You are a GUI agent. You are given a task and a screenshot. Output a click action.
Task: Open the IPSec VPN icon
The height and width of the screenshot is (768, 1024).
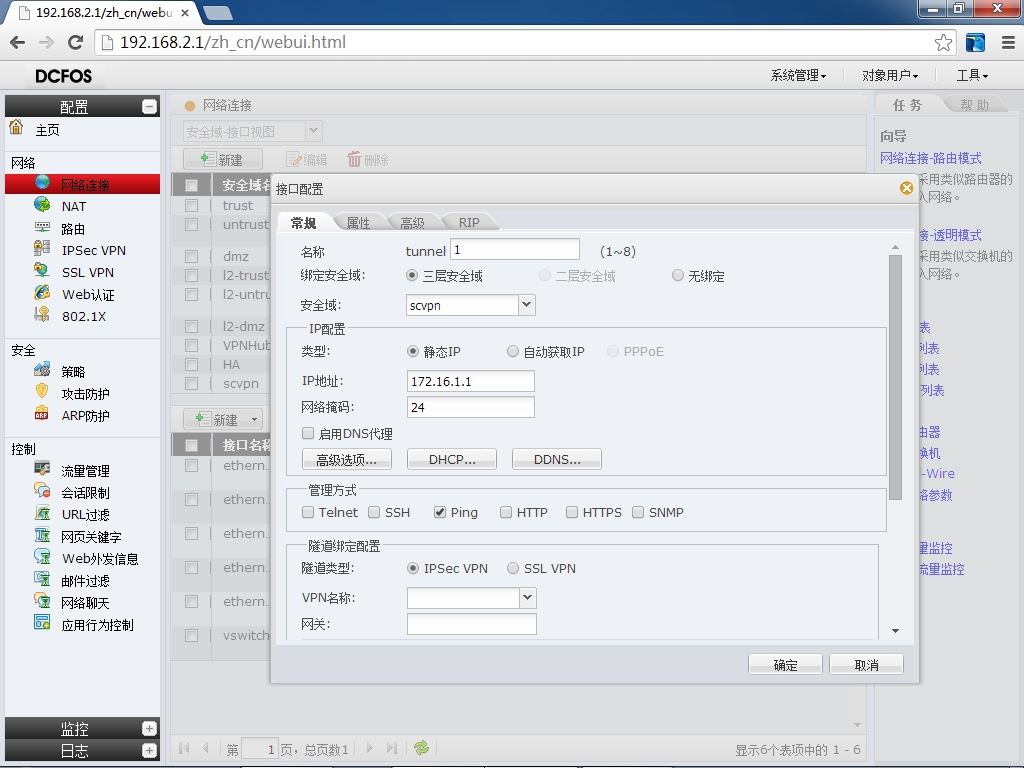(x=42, y=248)
